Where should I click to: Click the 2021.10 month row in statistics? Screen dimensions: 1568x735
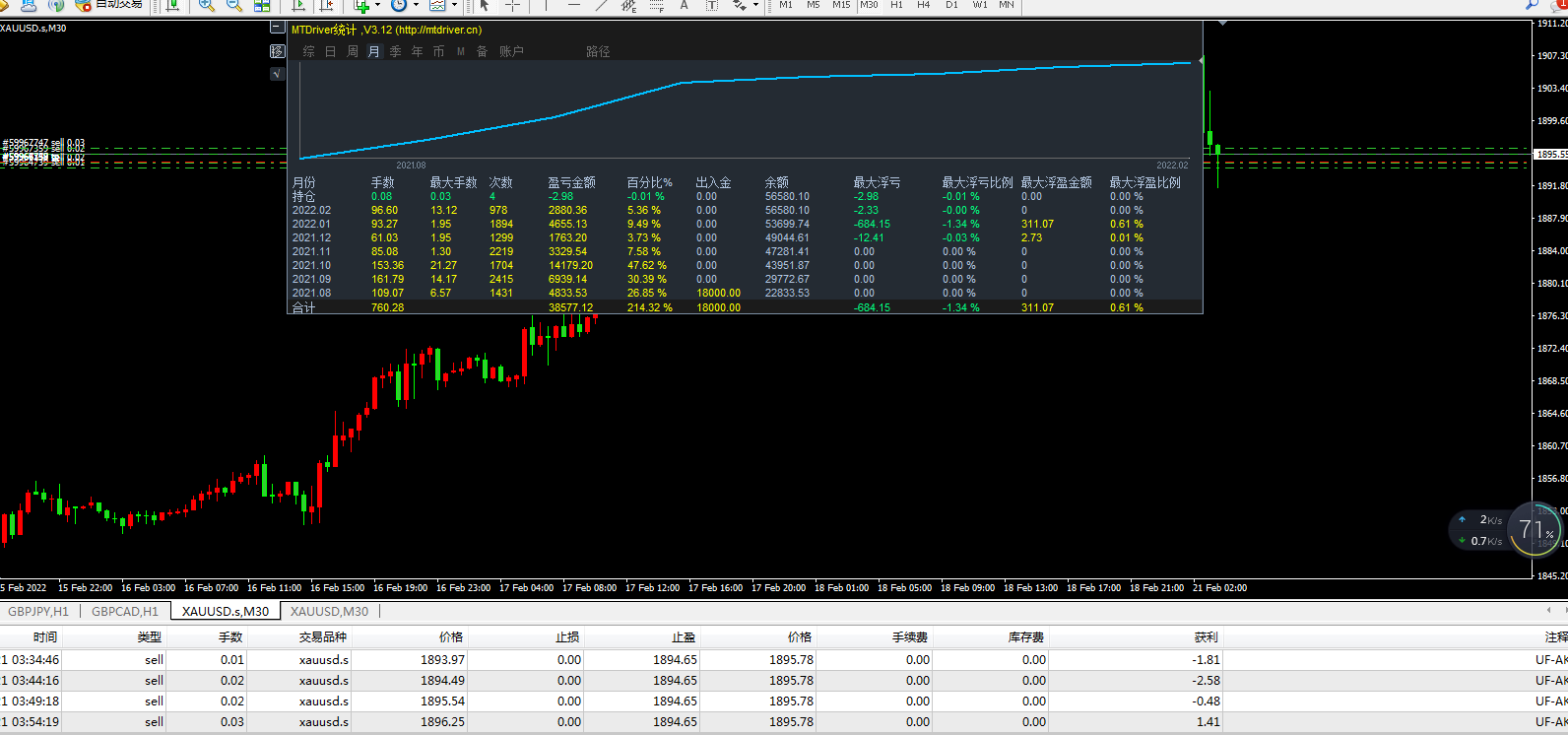pyautogui.click(x=746, y=265)
